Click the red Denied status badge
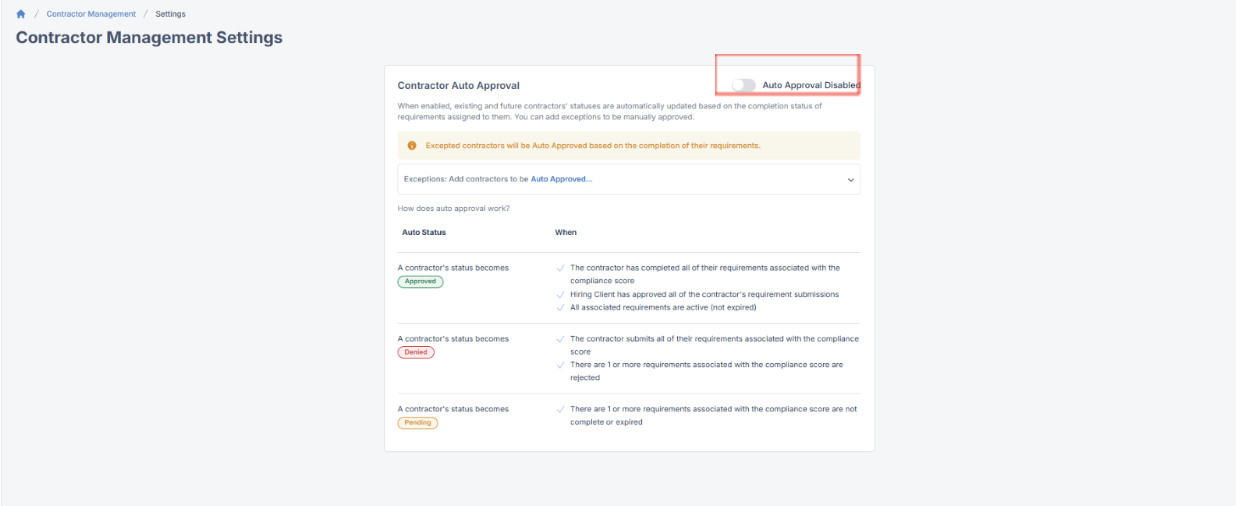1236x506 pixels. tap(416, 352)
